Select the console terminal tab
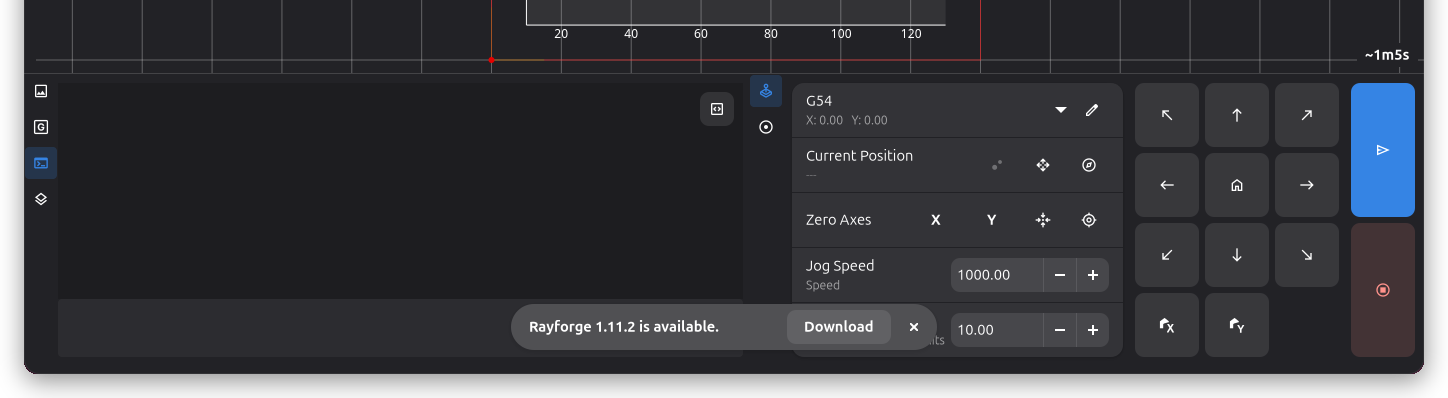 pyautogui.click(x=41, y=163)
